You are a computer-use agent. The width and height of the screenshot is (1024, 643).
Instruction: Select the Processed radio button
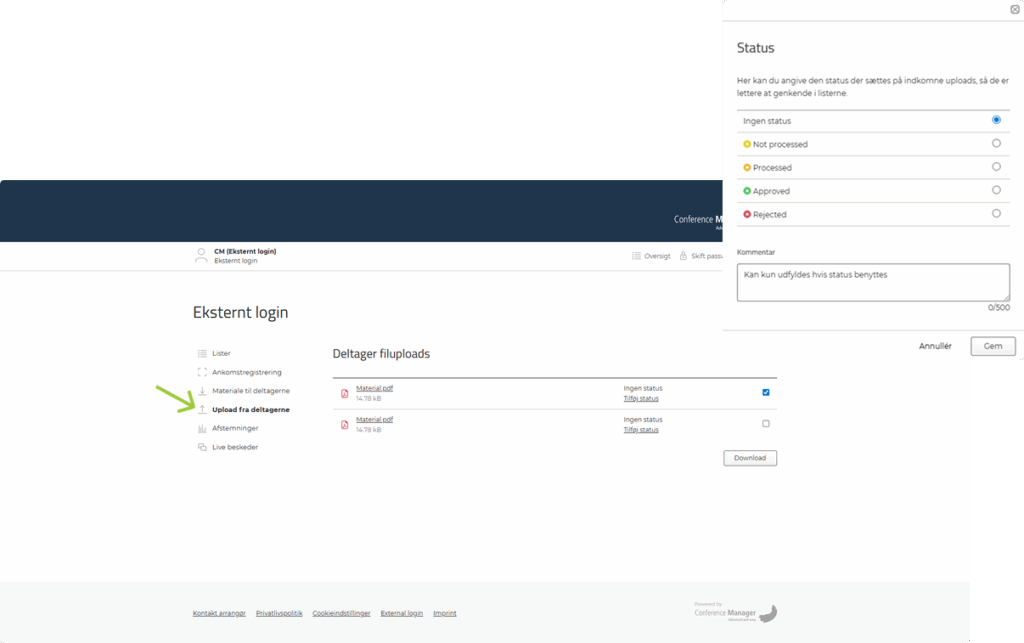[x=996, y=166]
